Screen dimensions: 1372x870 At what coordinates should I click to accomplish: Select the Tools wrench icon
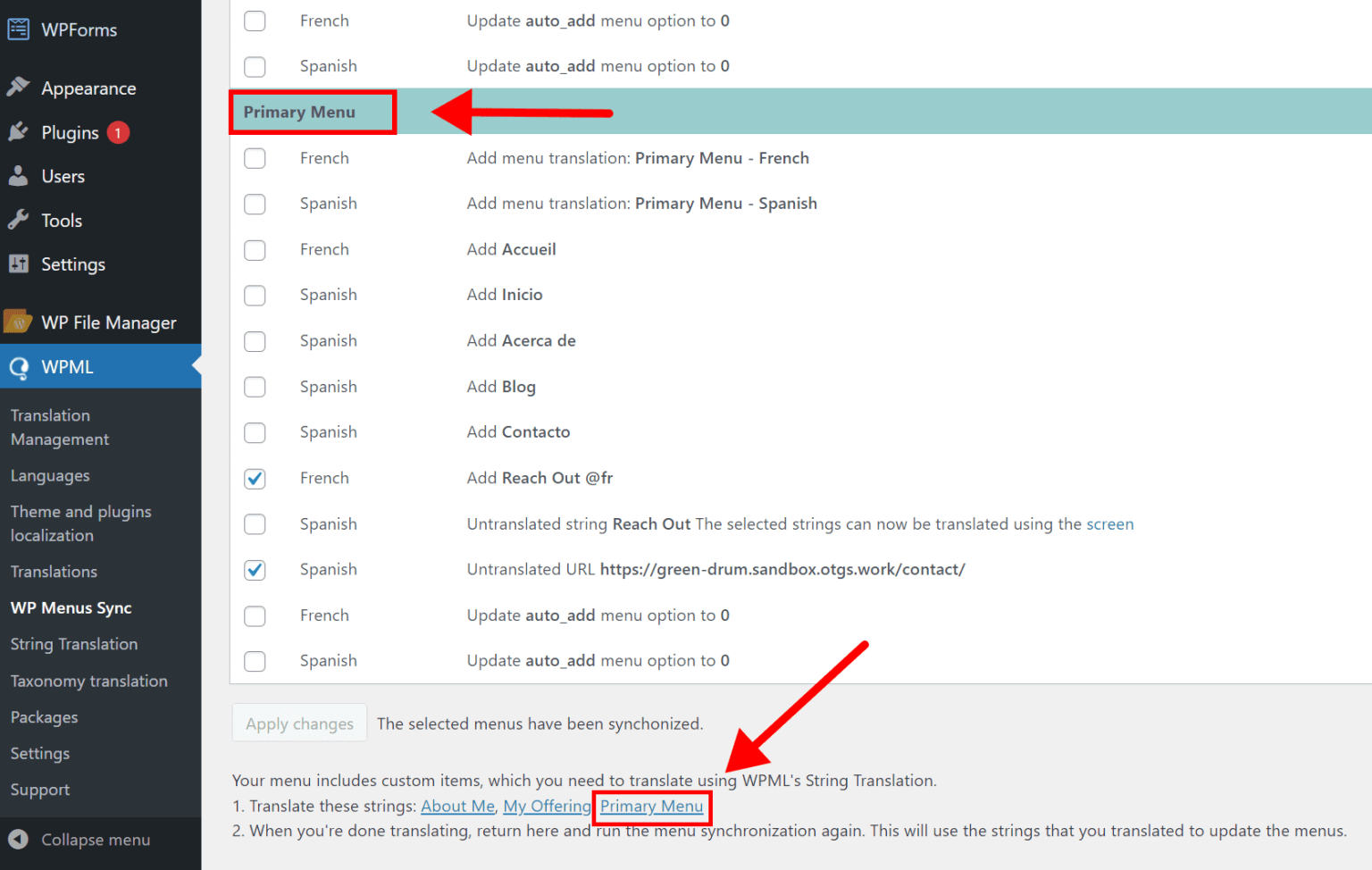tap(19, 220)
